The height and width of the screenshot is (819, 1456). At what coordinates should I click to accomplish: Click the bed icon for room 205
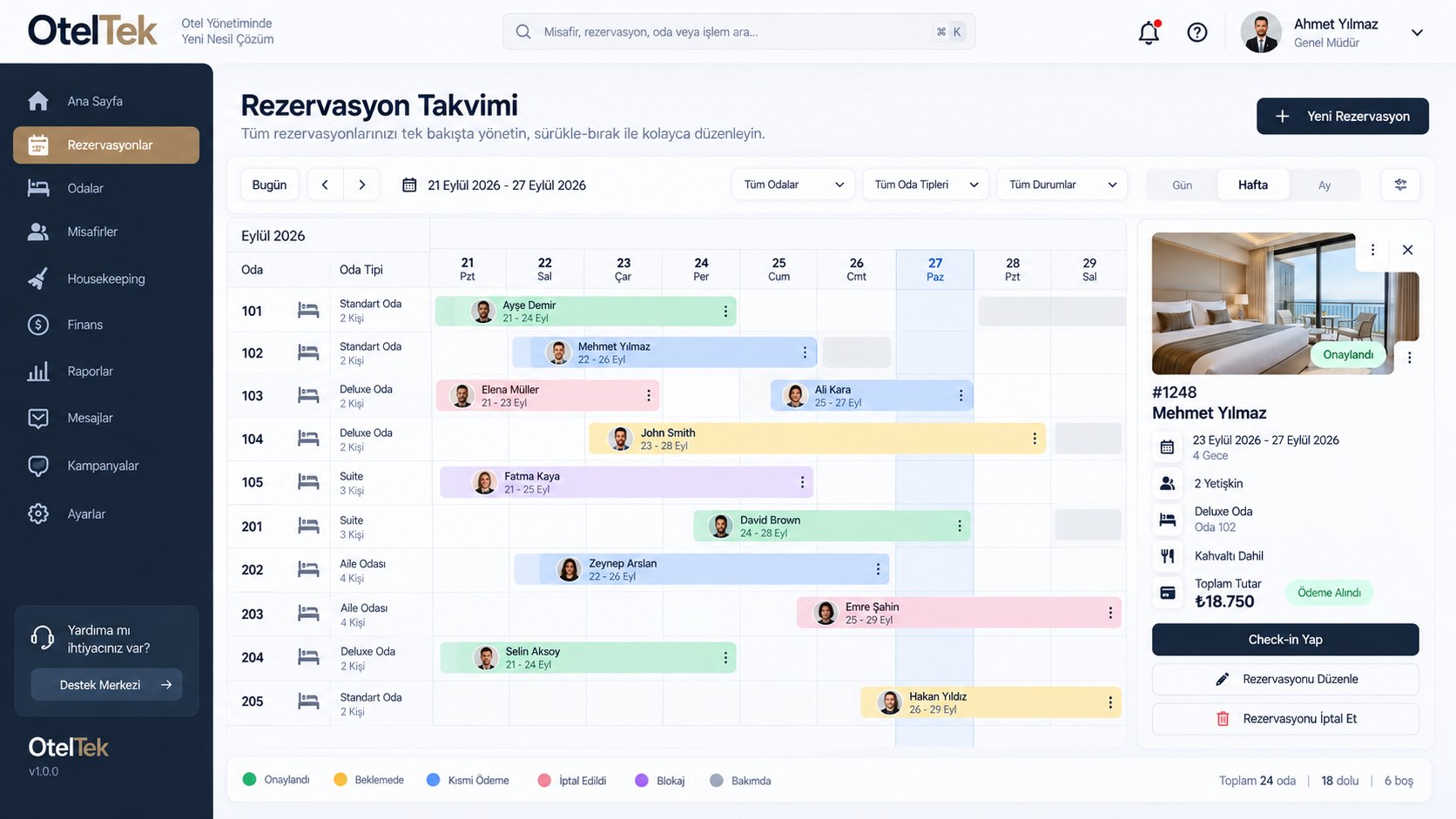308,702
